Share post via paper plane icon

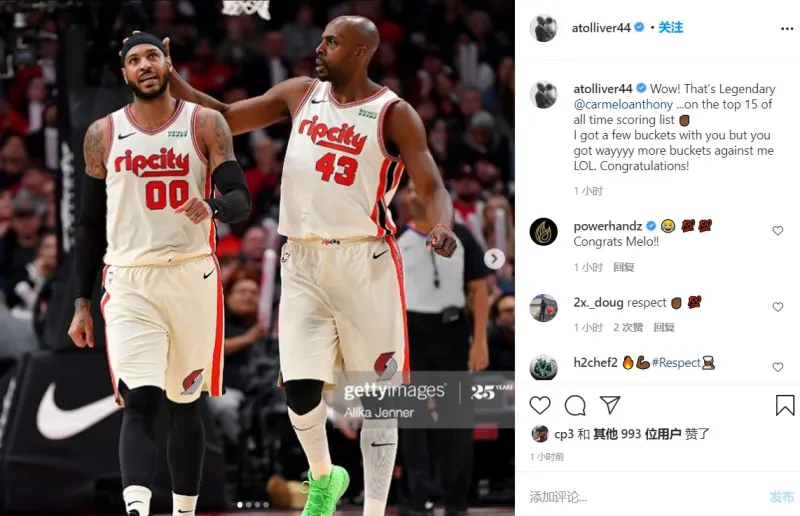point(610,405)
